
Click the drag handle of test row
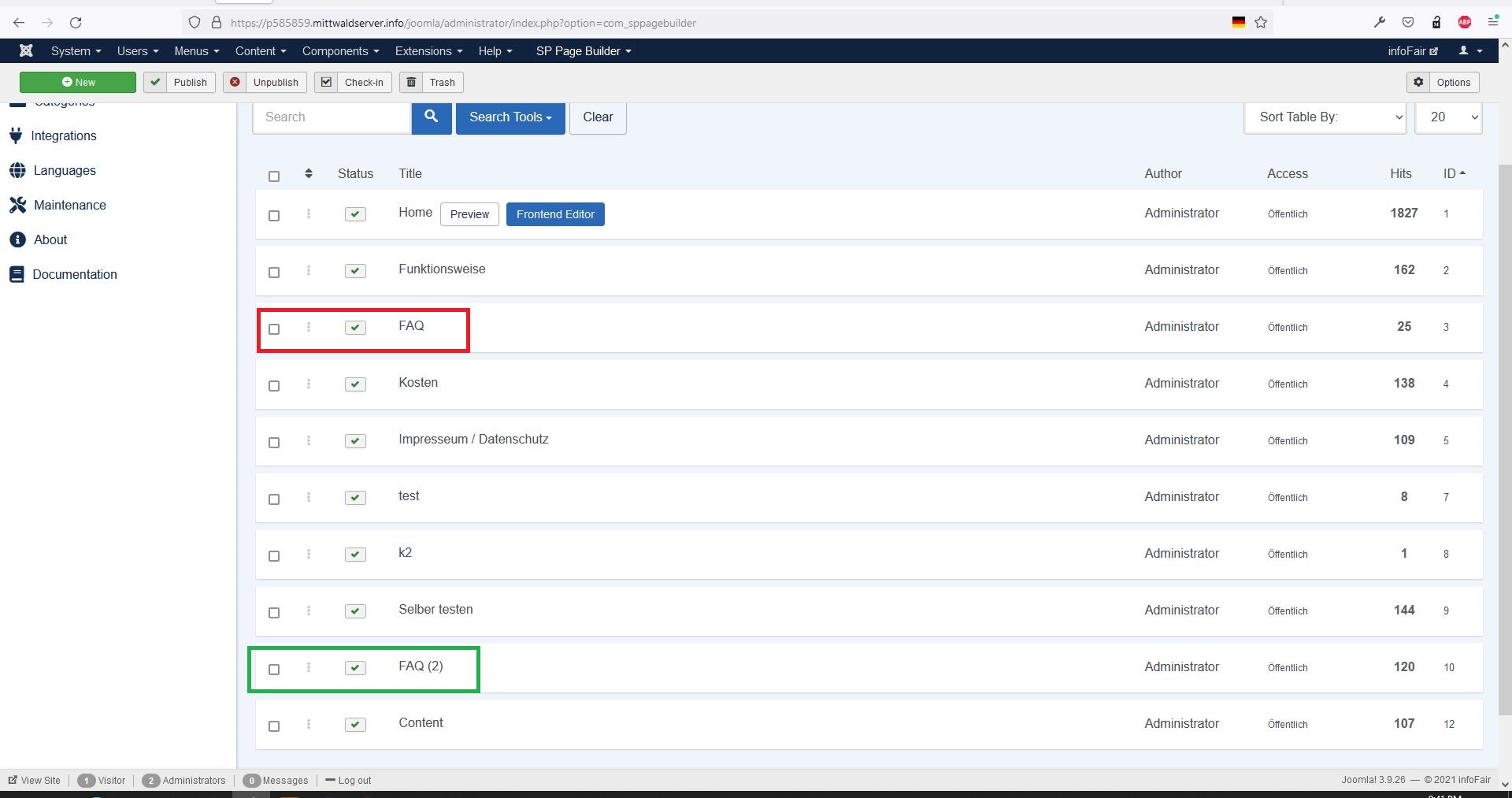pyautogui.click(x=309, y=497)
